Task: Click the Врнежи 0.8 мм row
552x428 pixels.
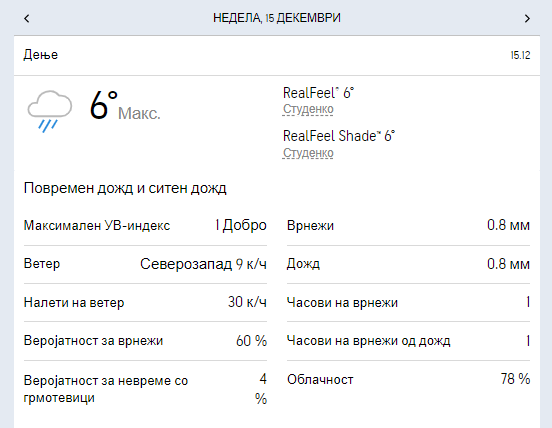Action: [x=408, y=226]
